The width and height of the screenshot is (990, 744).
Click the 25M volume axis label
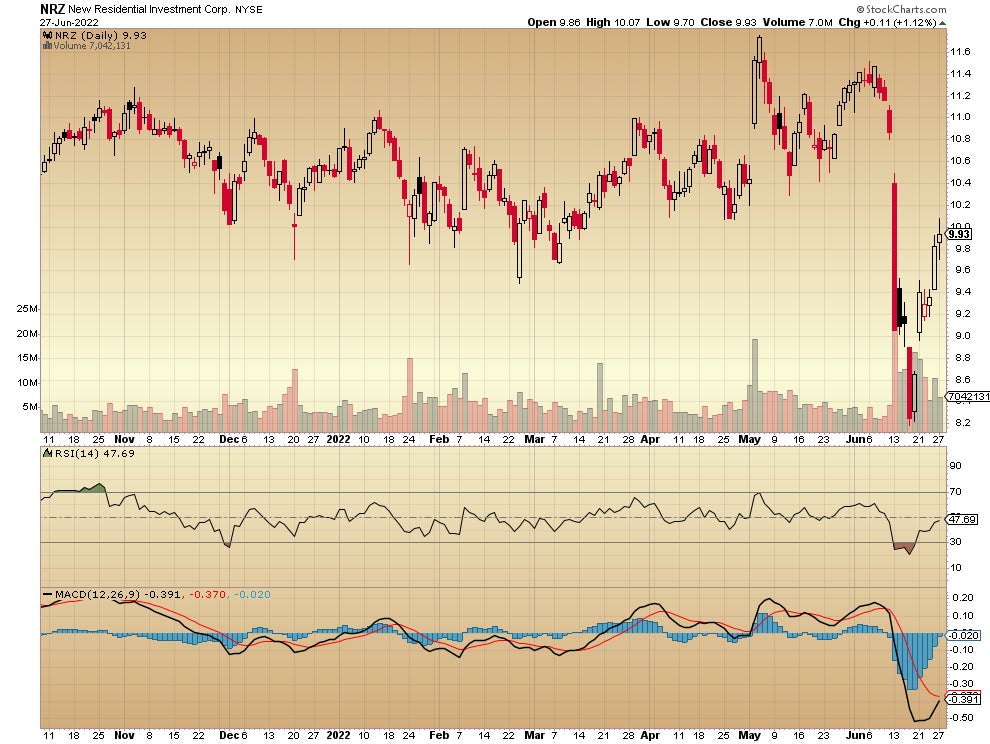(x=27, y=309)
